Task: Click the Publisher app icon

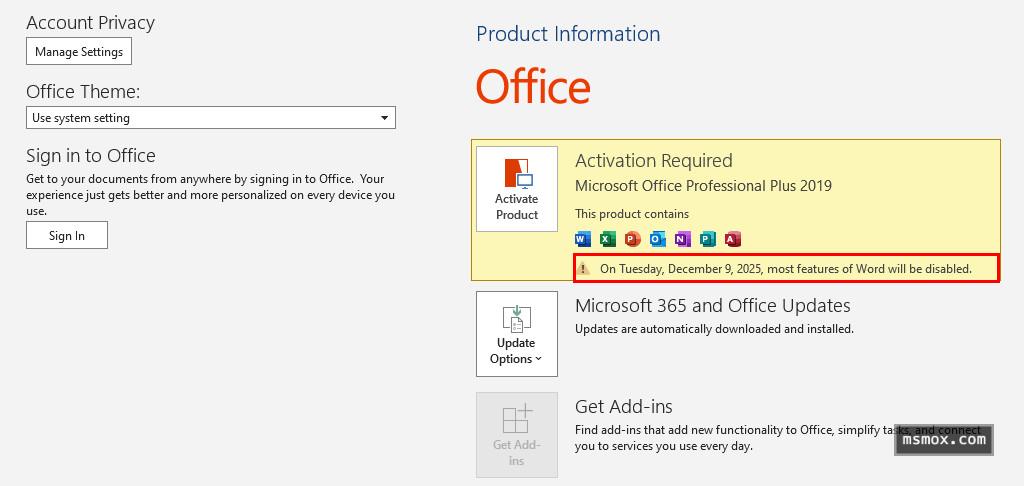Action: pyautogui.click(x=707, y=239)
